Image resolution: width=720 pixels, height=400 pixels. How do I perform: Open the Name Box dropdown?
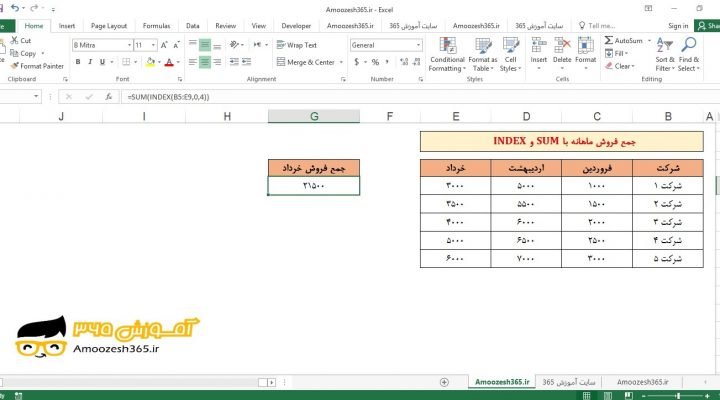36,96
